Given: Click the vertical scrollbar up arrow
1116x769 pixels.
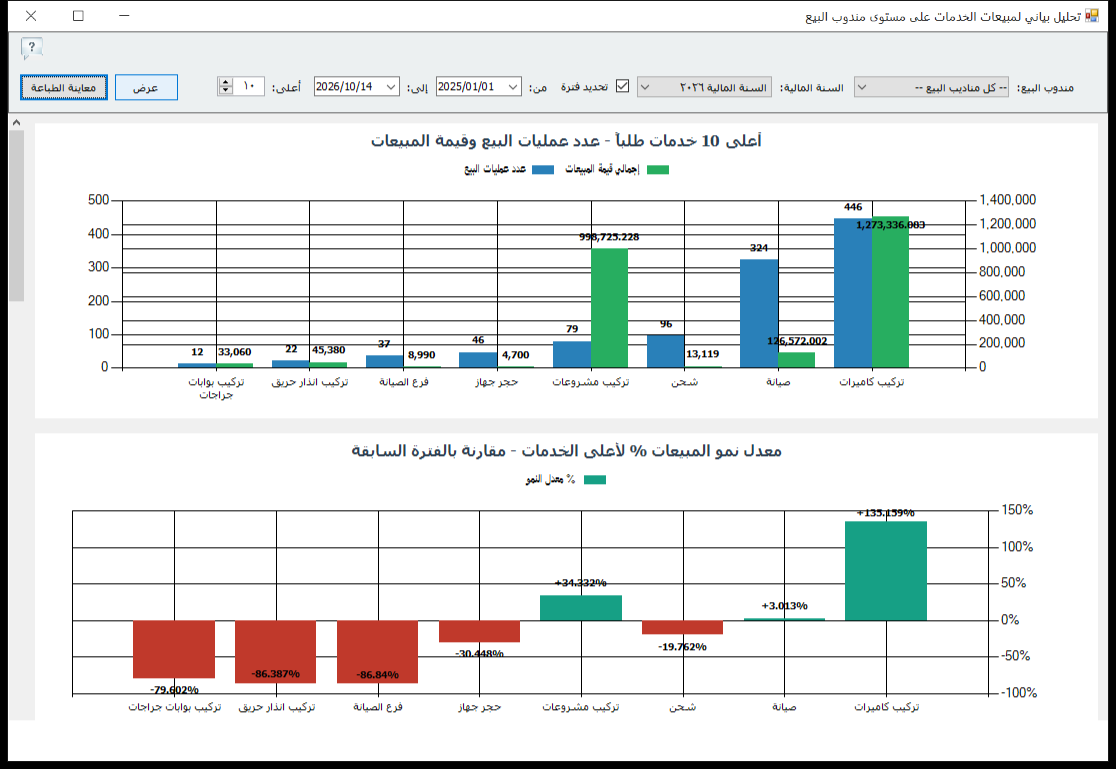Looking at the screenshot, I should coord(16,122).
